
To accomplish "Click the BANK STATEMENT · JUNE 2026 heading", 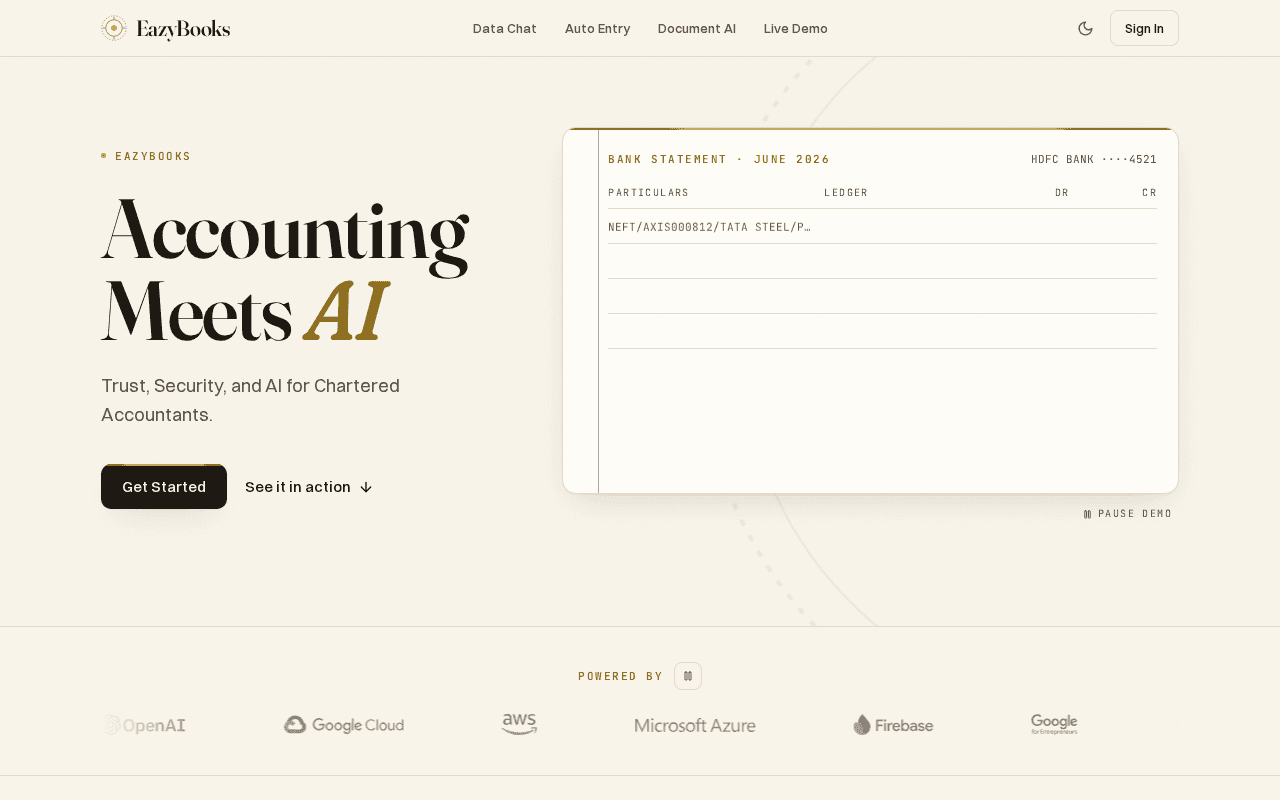I will [719, 159].
